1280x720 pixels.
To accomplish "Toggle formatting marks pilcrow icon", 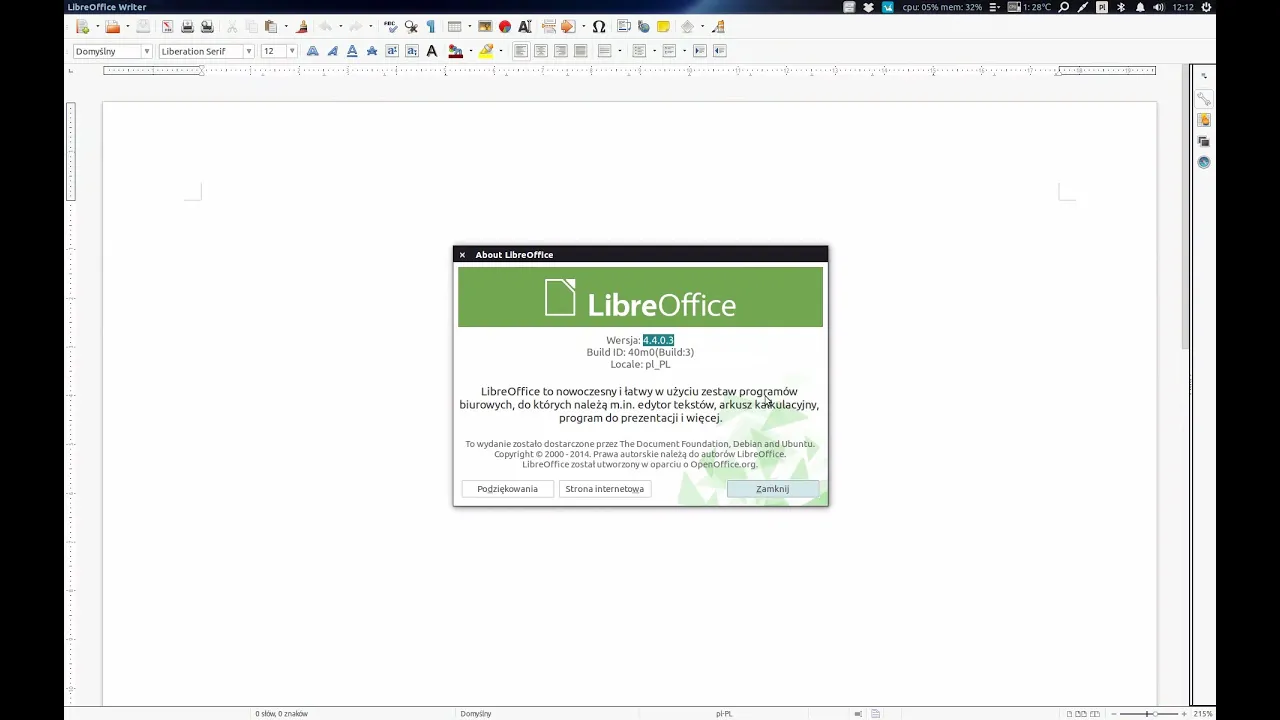I will pos(431,27).
